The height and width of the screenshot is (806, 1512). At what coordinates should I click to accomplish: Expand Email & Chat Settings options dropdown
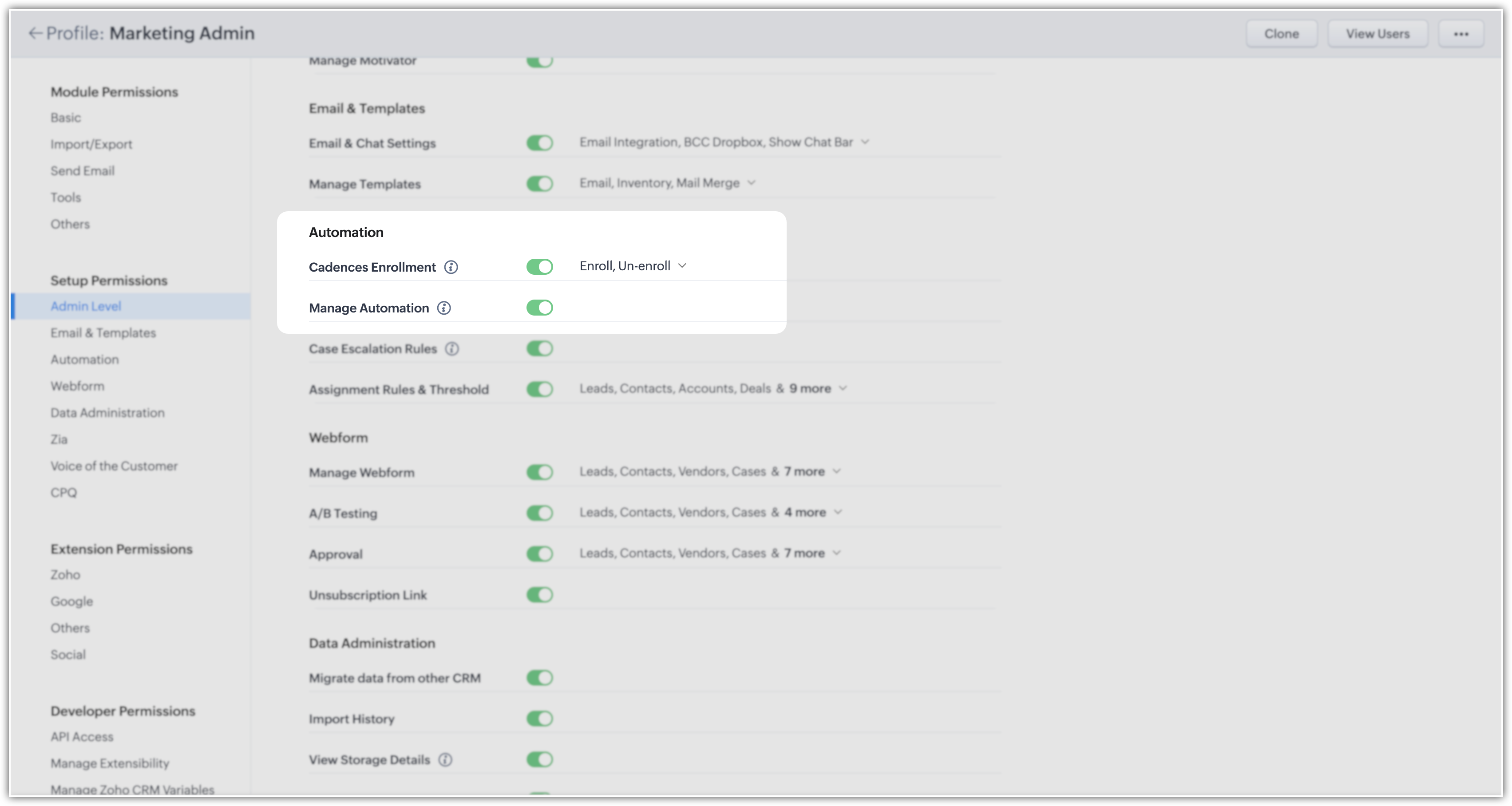pos(865,142)
